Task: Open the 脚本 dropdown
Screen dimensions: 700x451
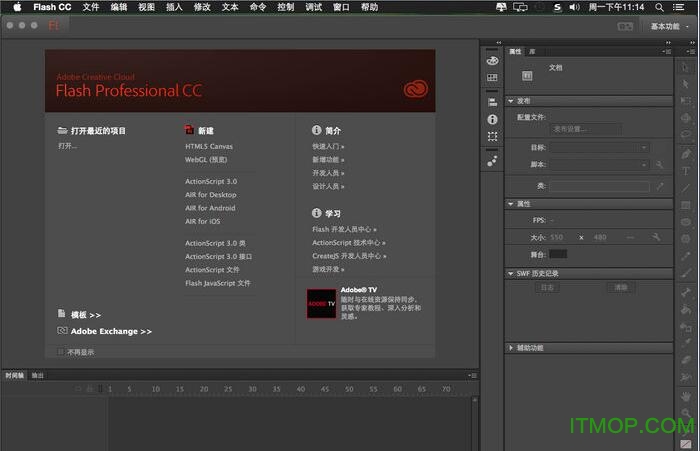Action: [x=599, y=164]
